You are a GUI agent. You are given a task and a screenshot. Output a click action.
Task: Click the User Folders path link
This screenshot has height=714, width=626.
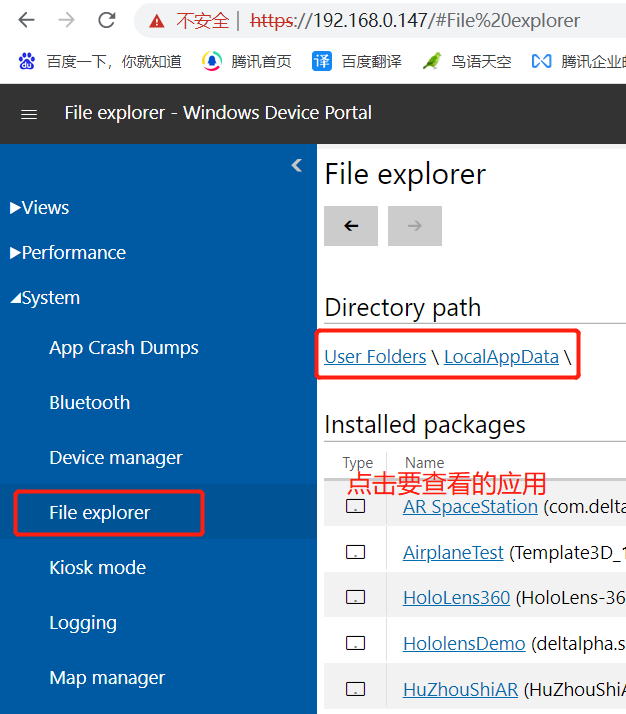pos(375,356)
